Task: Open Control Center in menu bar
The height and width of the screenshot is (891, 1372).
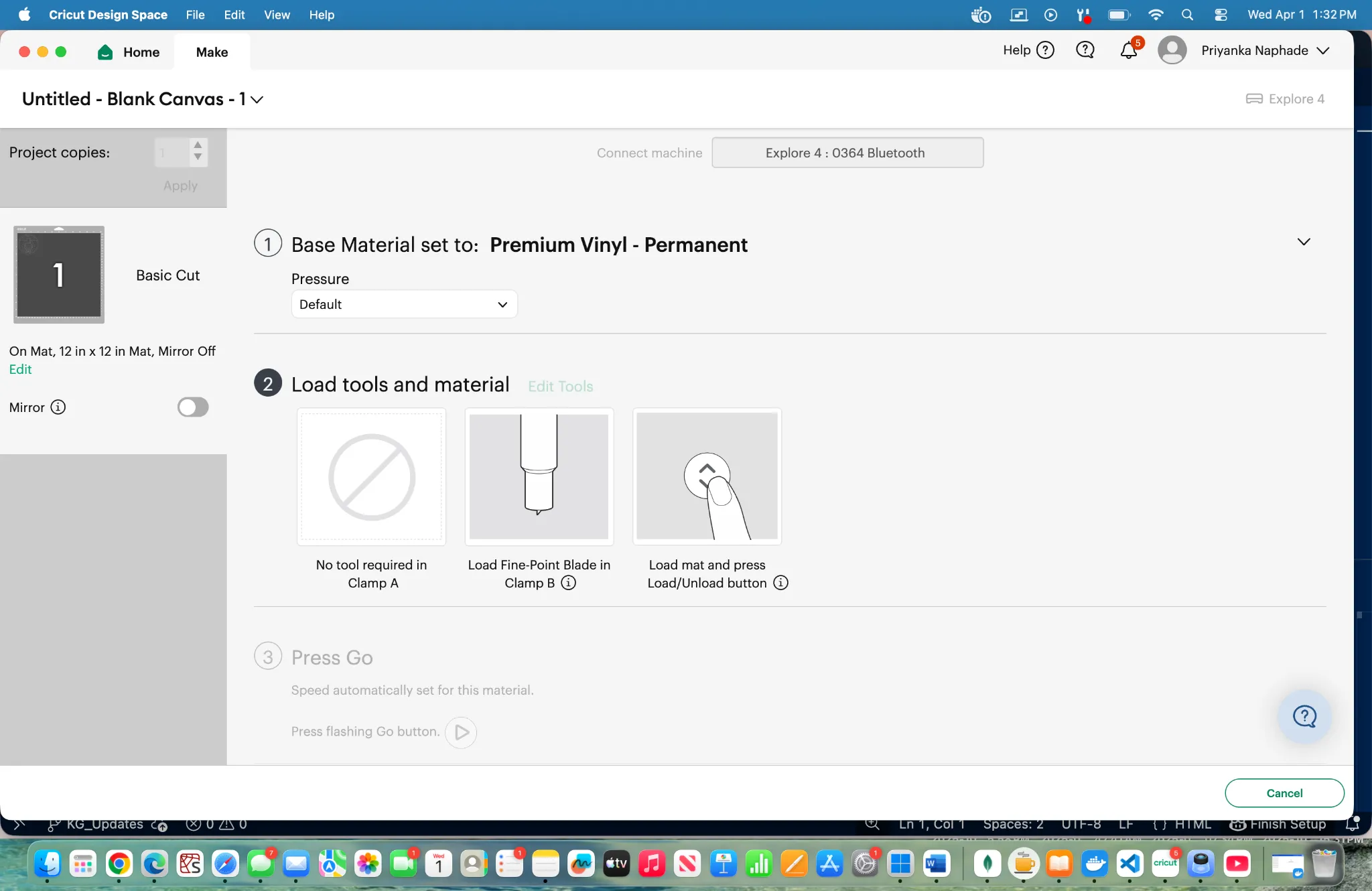Action: coord(1221,15)
